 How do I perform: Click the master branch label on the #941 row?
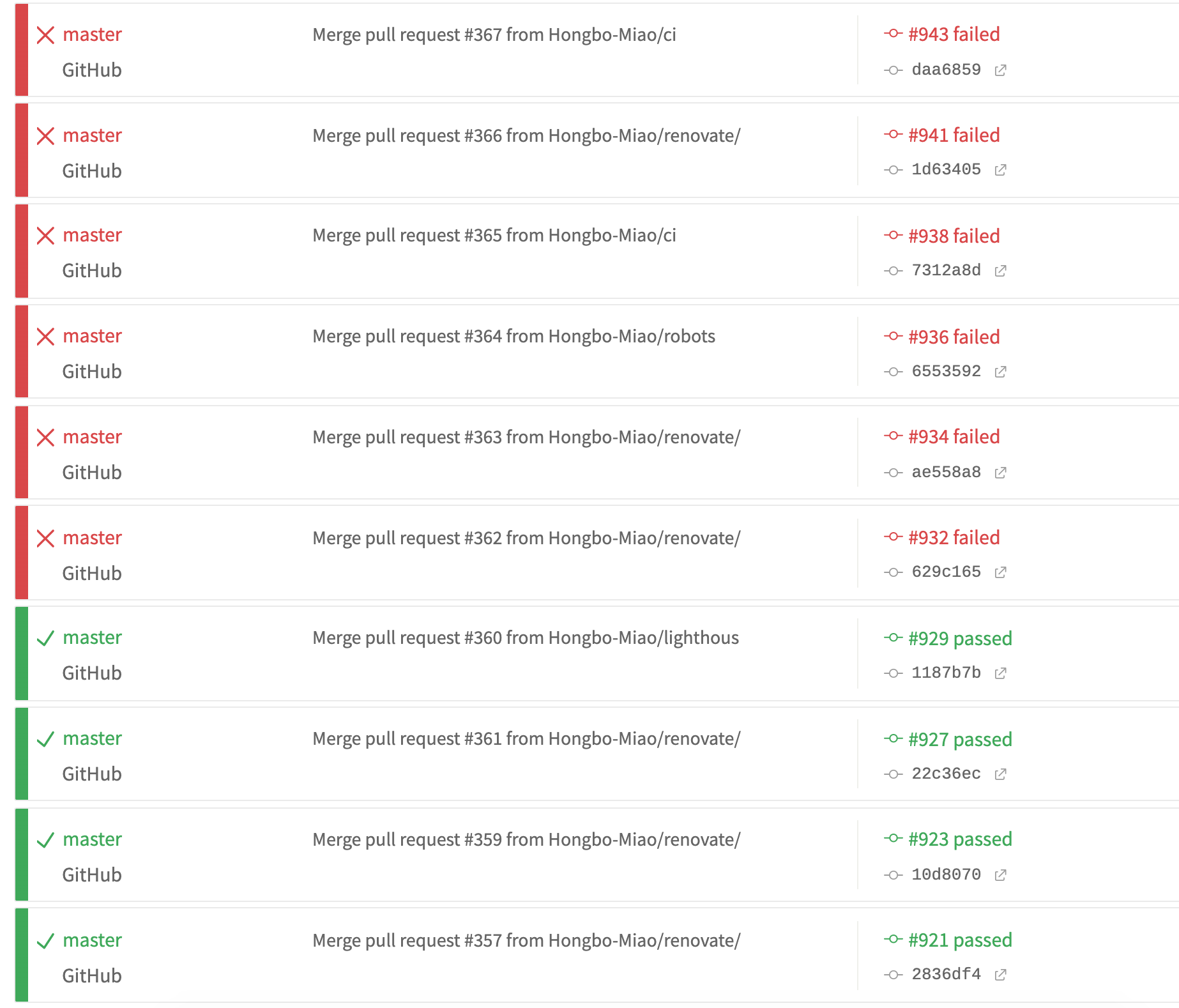(x=92, y=135)
